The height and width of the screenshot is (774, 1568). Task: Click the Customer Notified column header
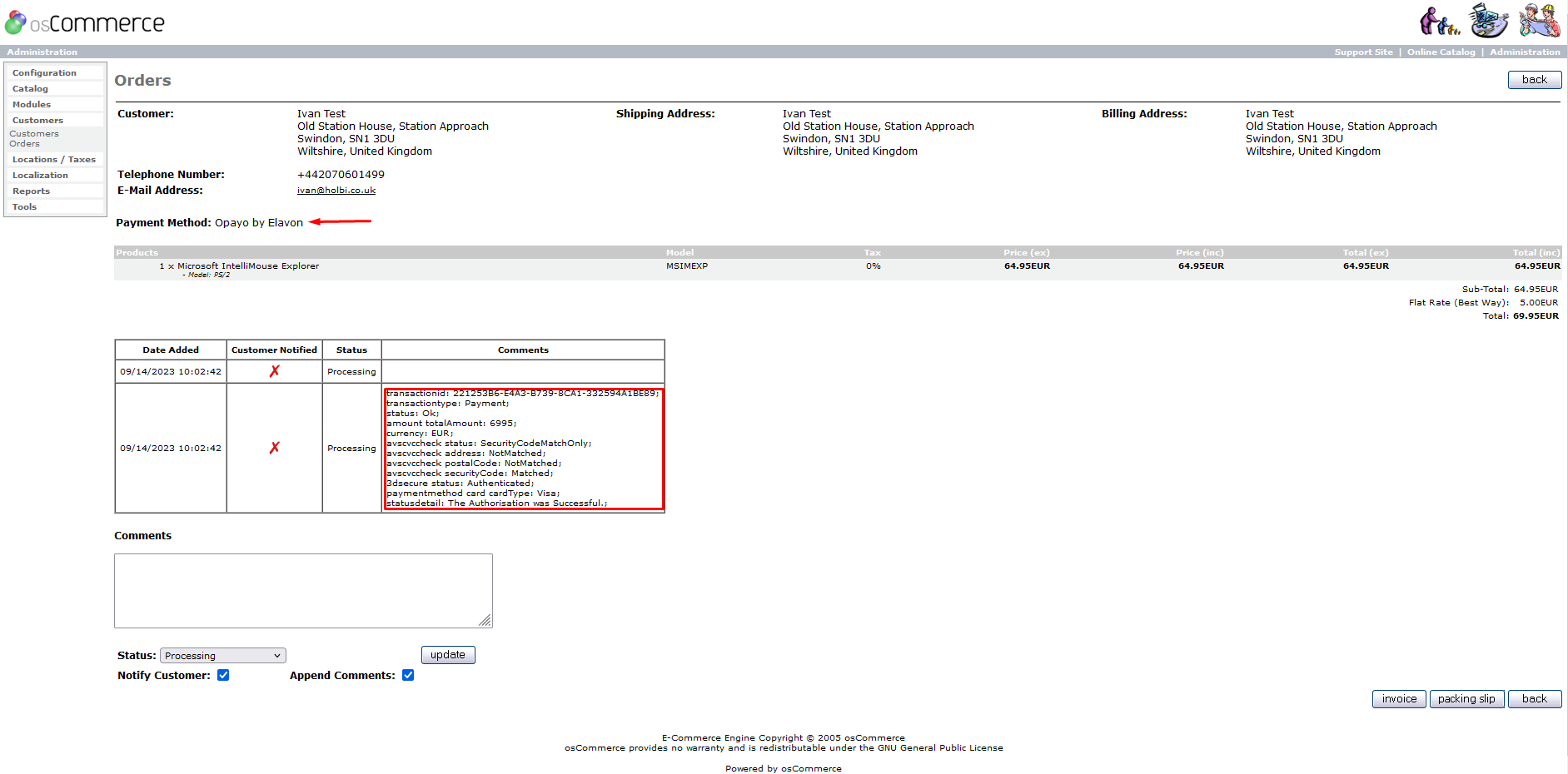274,350
